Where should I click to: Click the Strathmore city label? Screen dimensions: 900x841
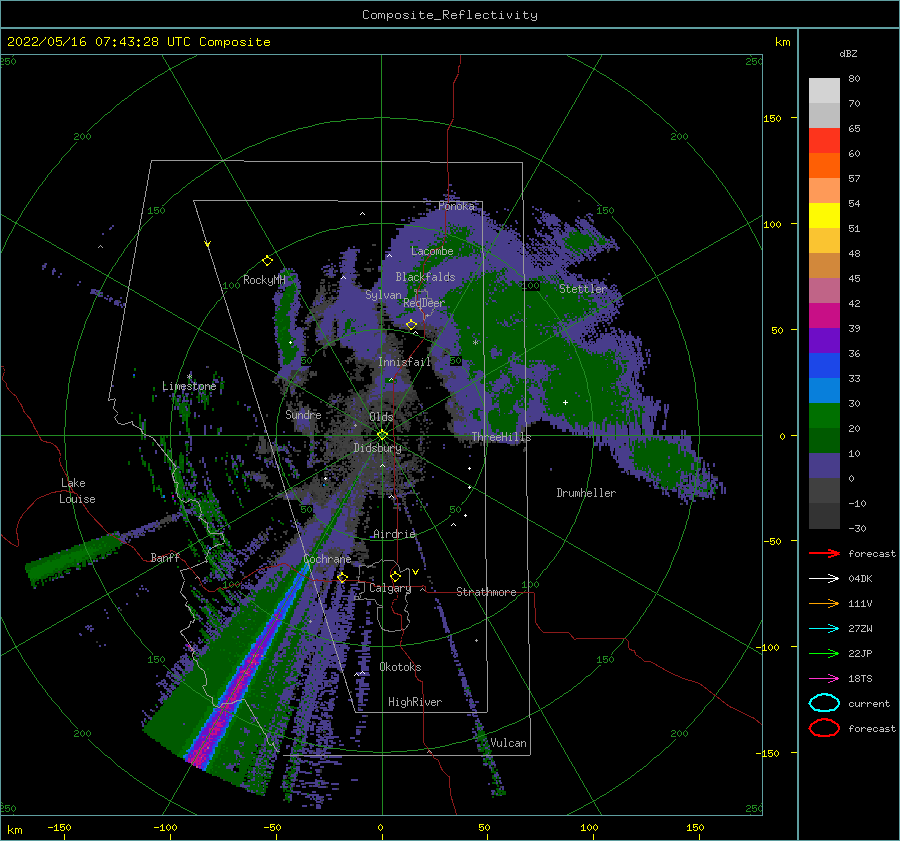point(486,592)
